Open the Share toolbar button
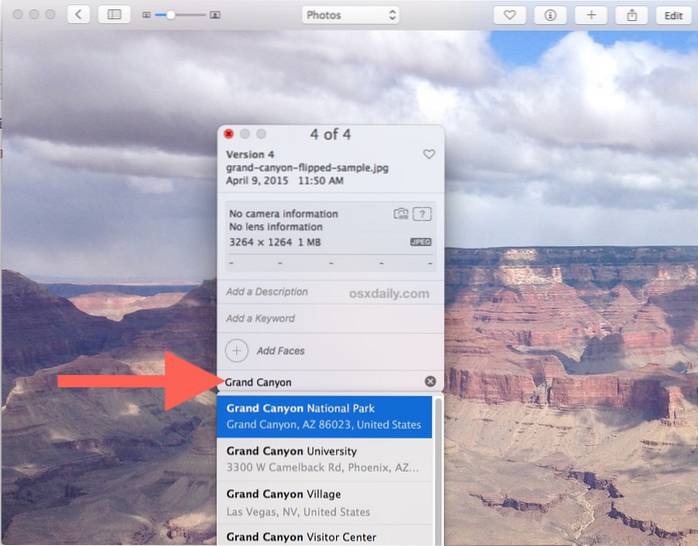This screenshot has height=546, width=698. (631, 15)
